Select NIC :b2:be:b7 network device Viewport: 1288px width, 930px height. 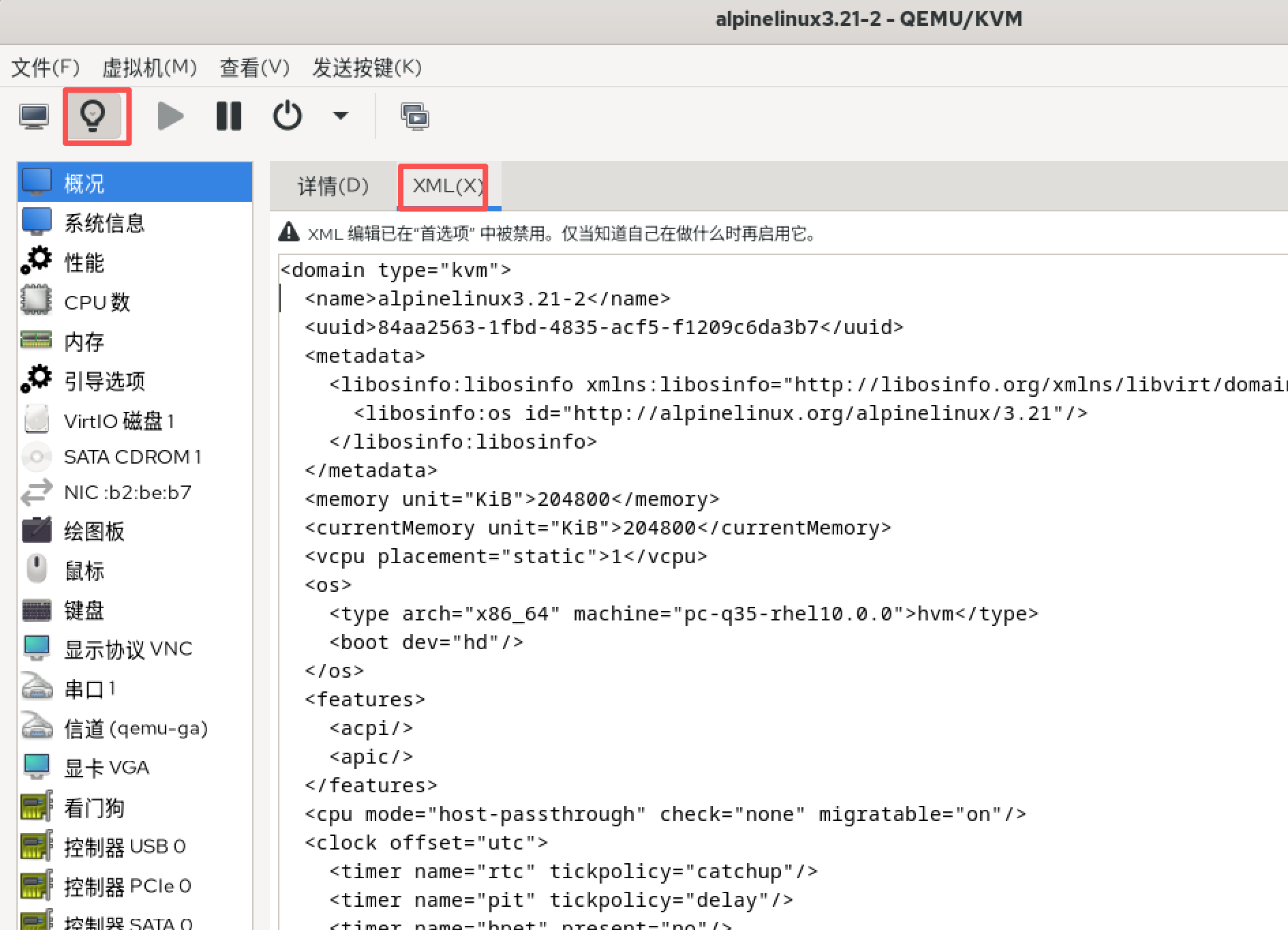[127, 492]
